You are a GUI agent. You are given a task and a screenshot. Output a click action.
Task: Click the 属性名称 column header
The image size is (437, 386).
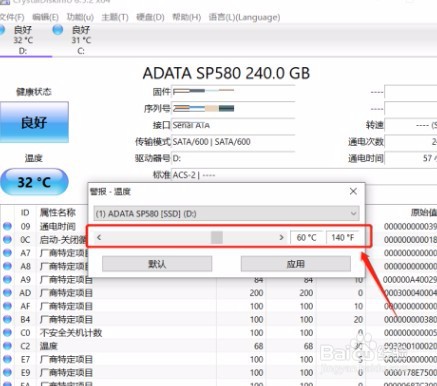pyautogui.click(x=58, y=212)
